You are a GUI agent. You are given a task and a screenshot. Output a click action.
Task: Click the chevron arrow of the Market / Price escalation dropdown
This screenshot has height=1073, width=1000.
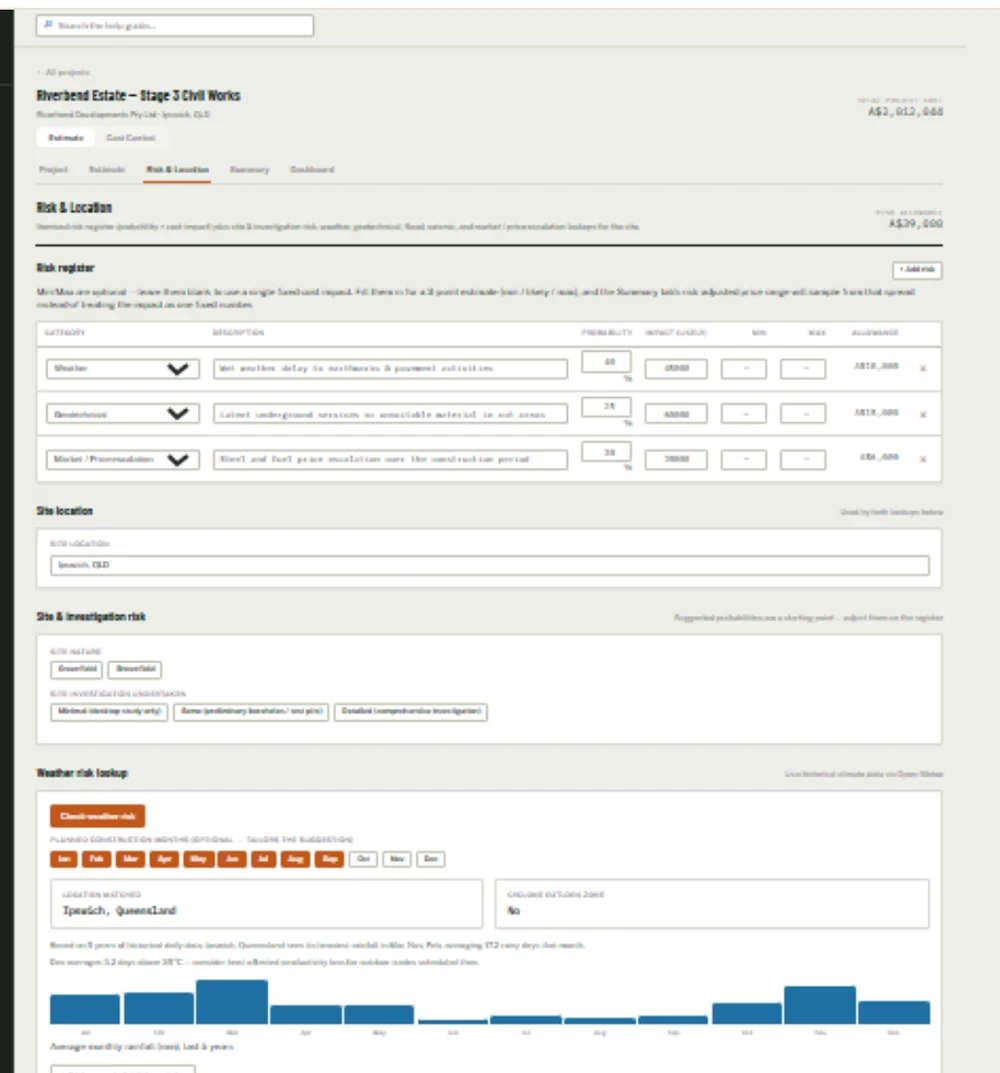click(x=178, y=460)
